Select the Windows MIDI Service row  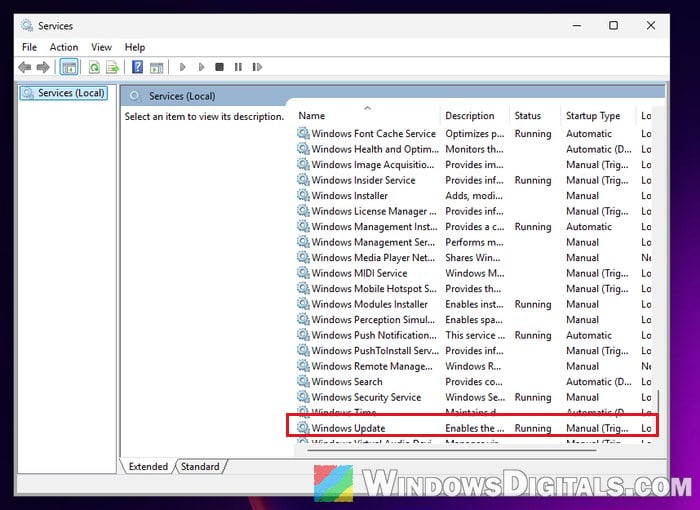[474, 273]
